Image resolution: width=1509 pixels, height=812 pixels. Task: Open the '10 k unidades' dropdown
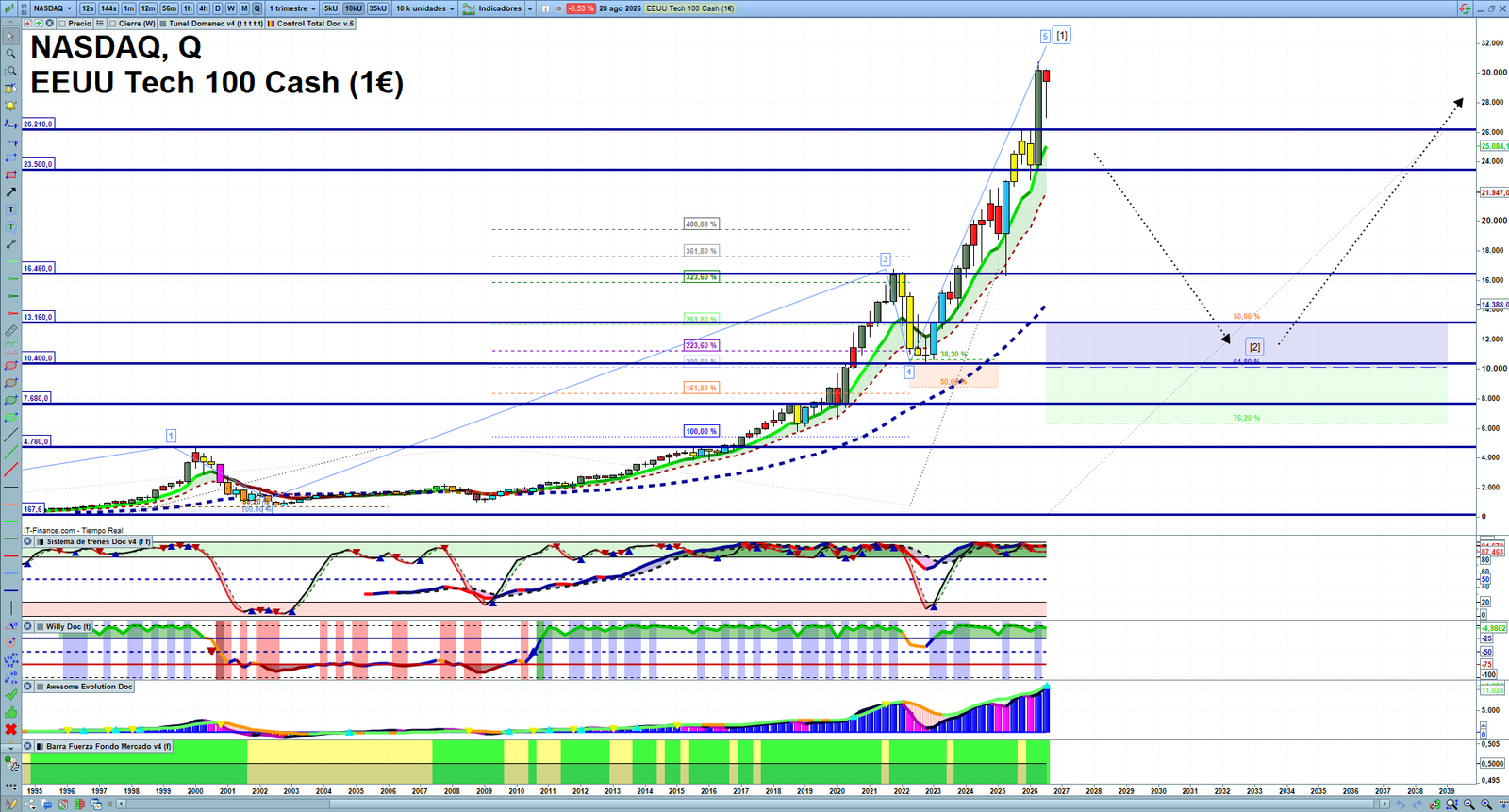click(x=424, y=8)
